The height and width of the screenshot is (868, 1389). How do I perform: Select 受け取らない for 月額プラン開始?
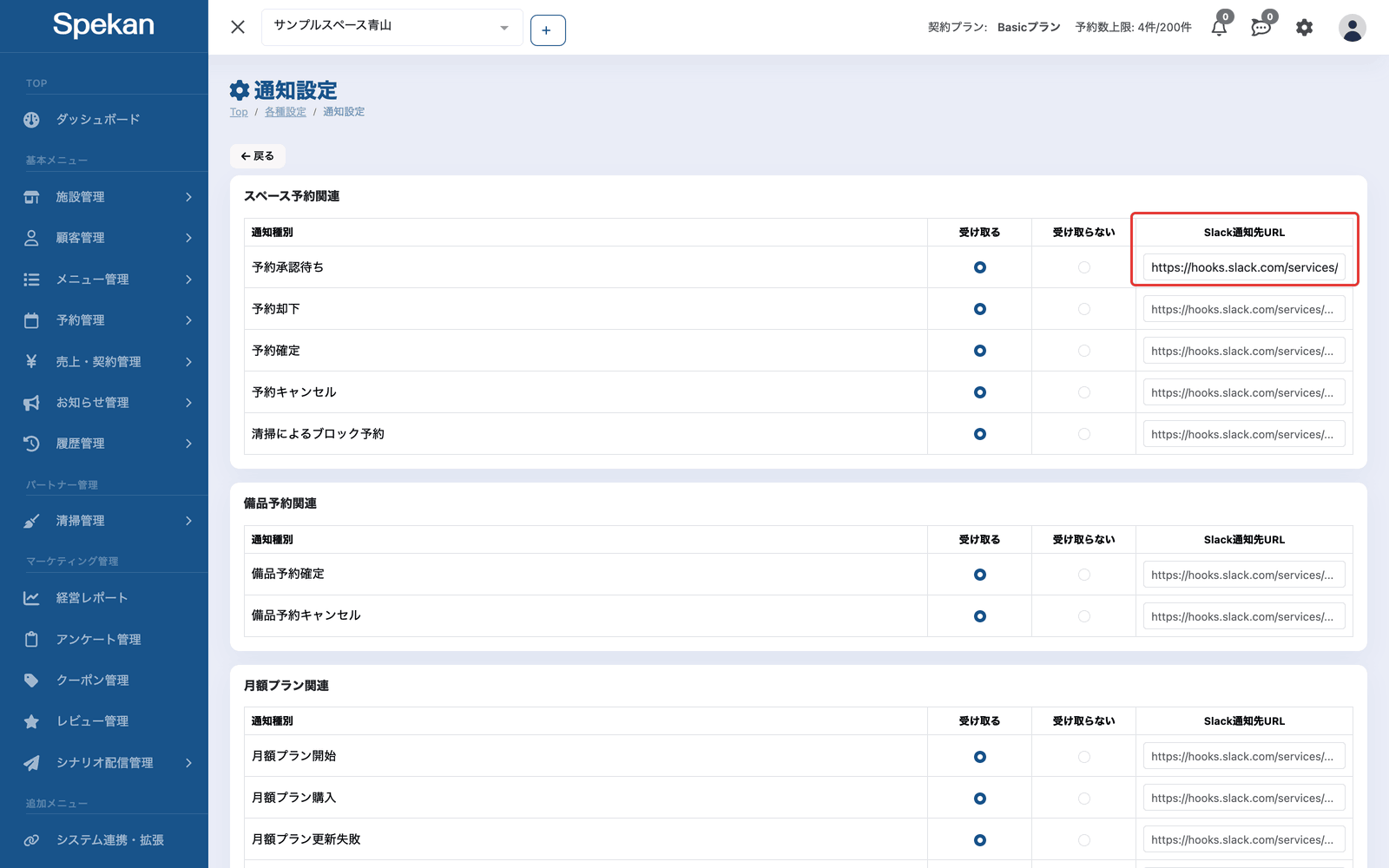click(x=1083, y=757)
